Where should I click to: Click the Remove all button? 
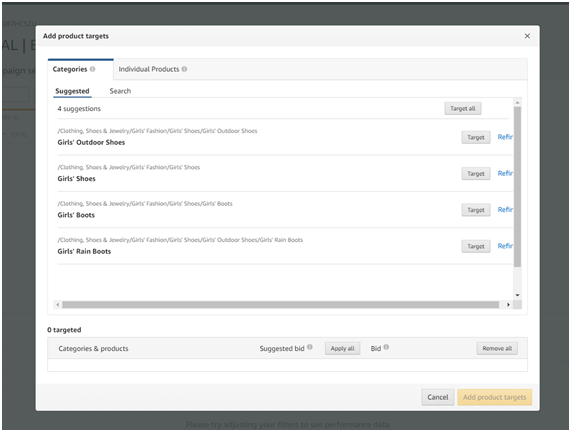click(x=497, y=349)
